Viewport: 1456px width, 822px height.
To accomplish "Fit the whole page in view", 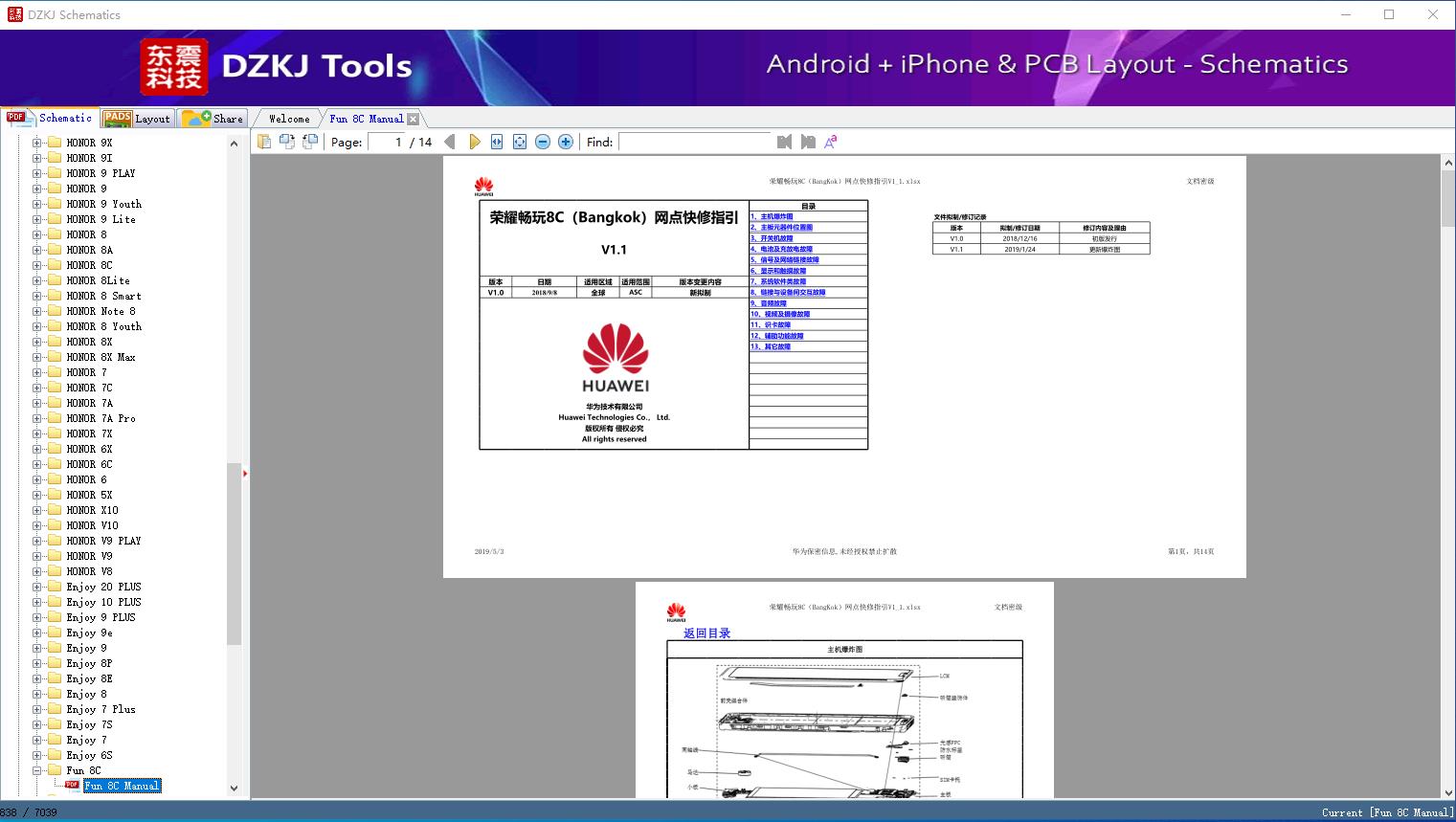I will (x=520, y=142).
